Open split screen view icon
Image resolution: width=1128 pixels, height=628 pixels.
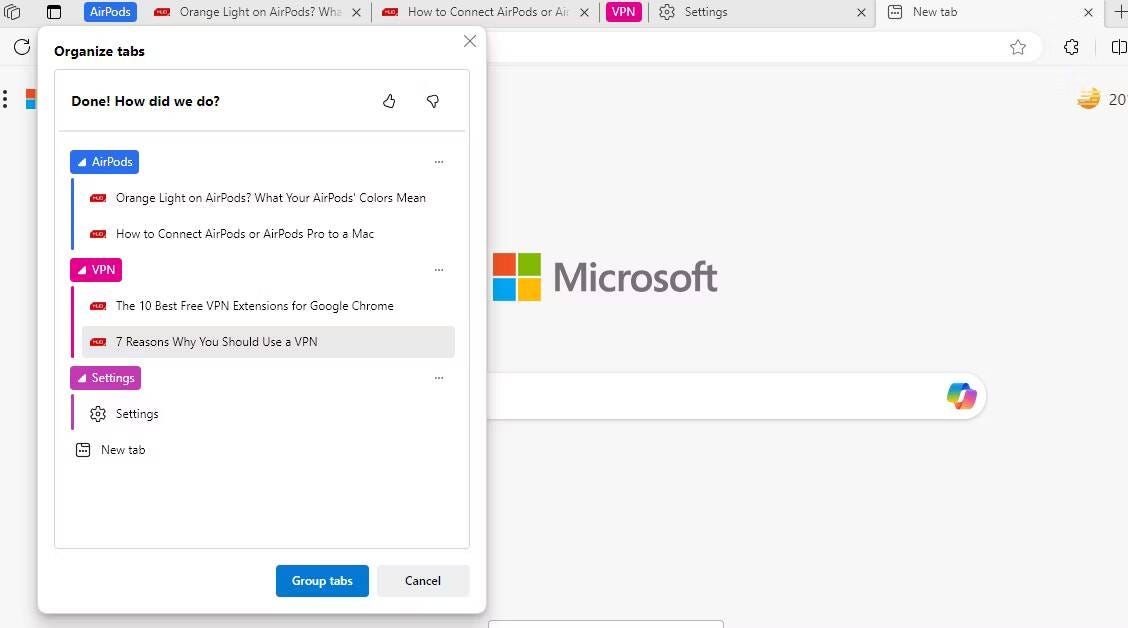click(1119, 46)
